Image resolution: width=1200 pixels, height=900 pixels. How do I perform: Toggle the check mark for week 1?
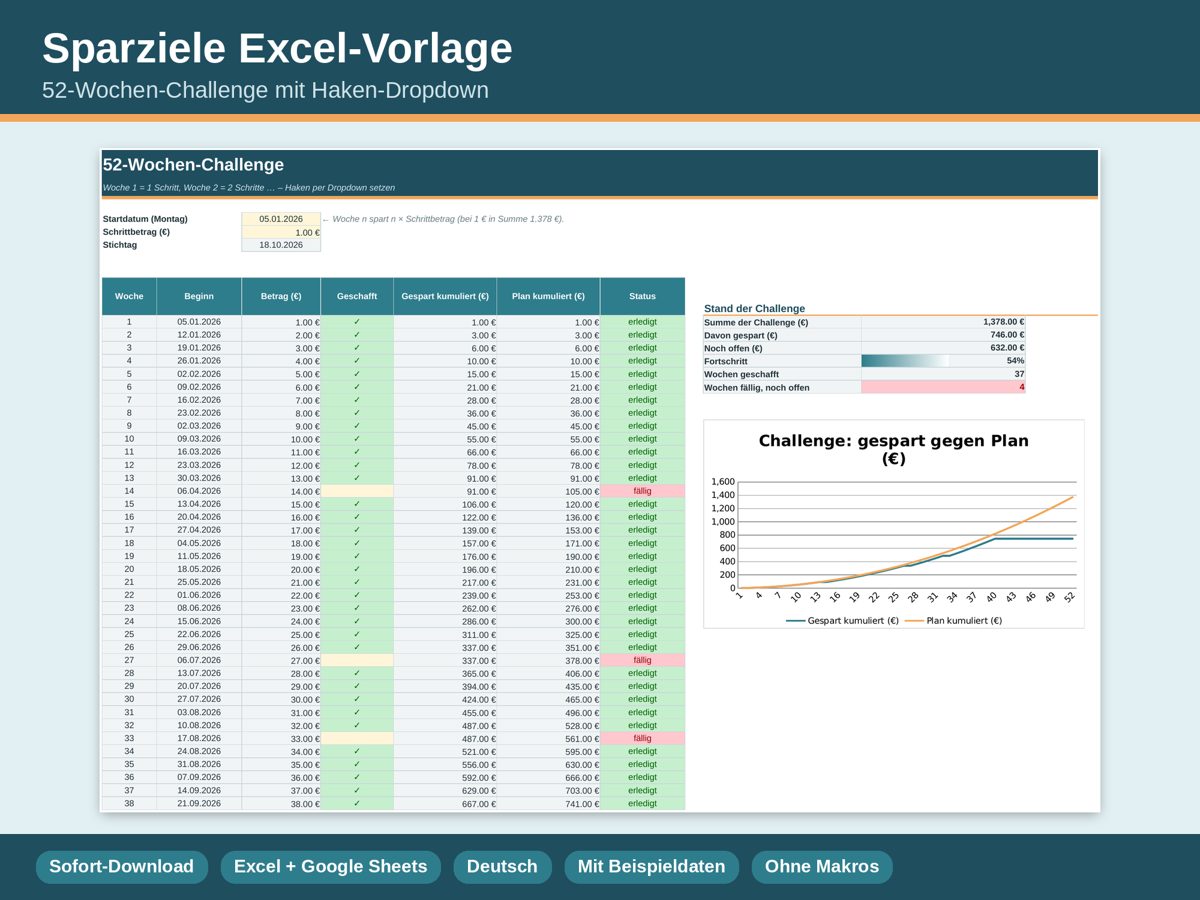357,322
